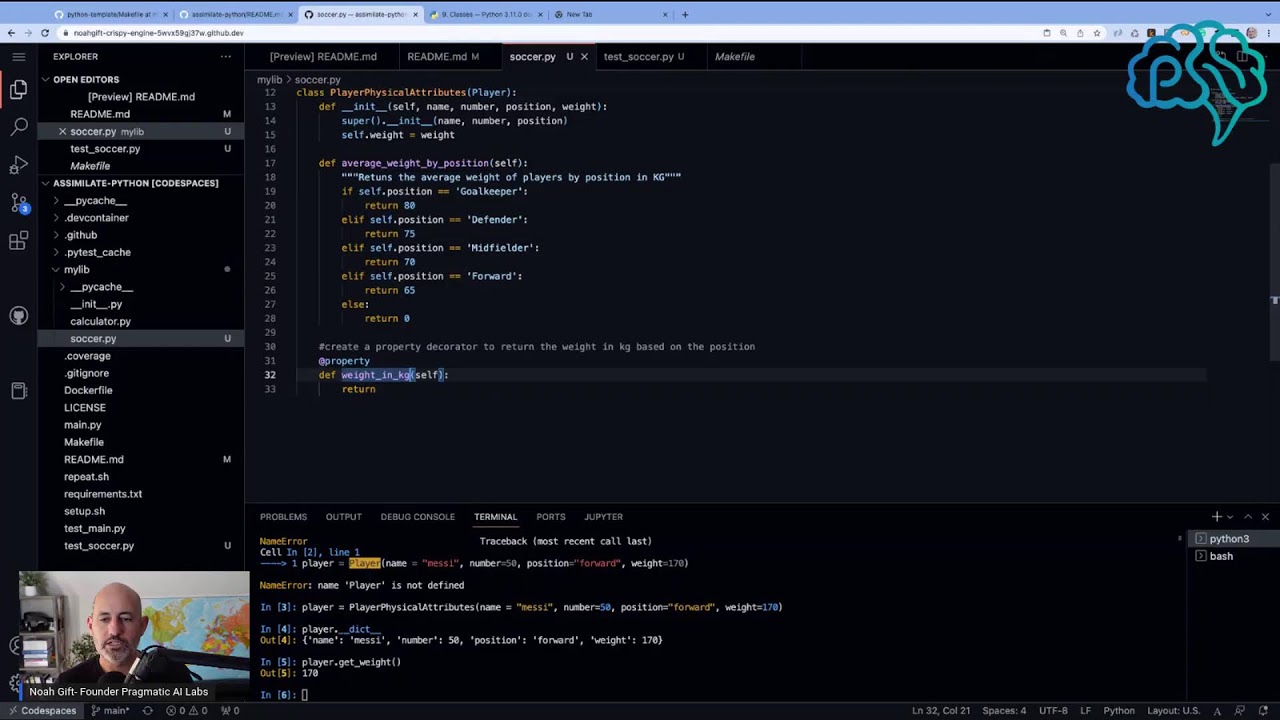Open the Explorer more actions ellipsis

click(226, 57)
